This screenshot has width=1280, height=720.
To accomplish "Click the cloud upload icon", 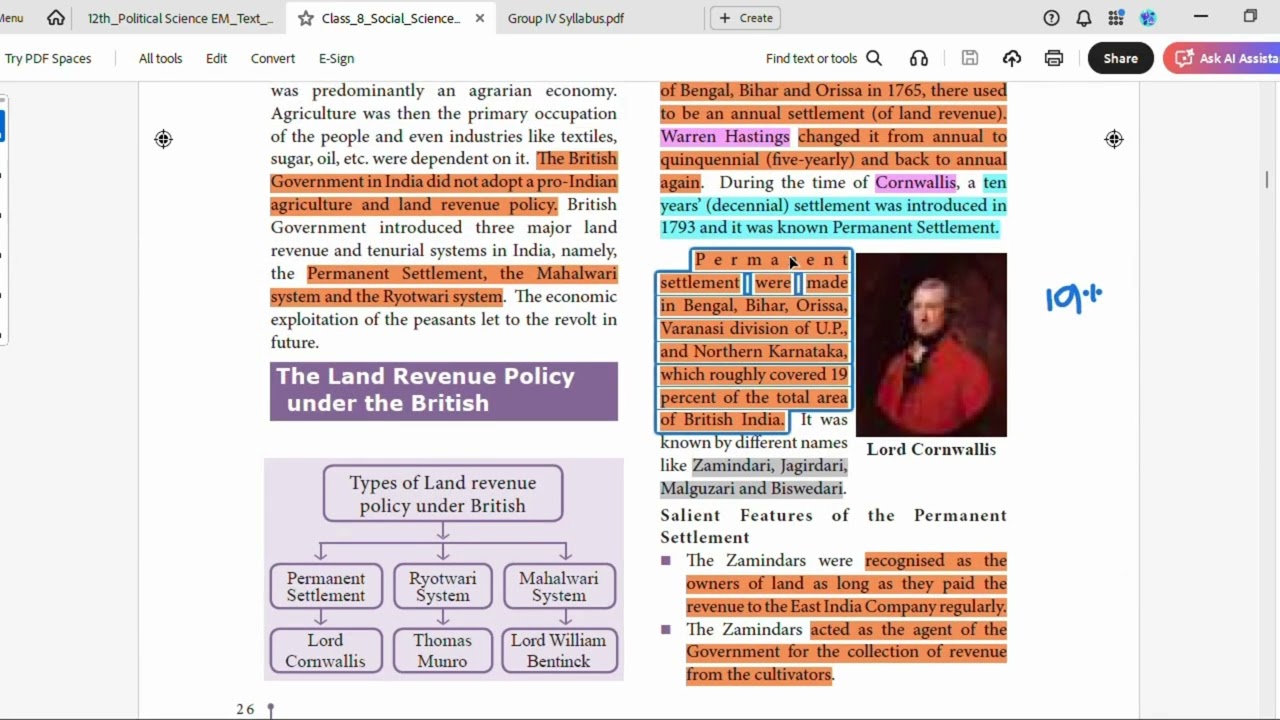I will click(1012, 58).
